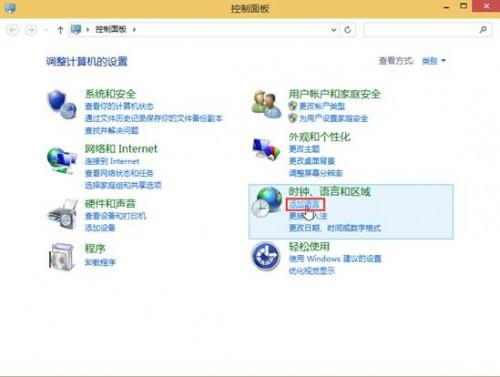Expand the arrow before 控制面板 breadcrumb
This screenshot has height=377, width=500.
(x=88, y=30)
